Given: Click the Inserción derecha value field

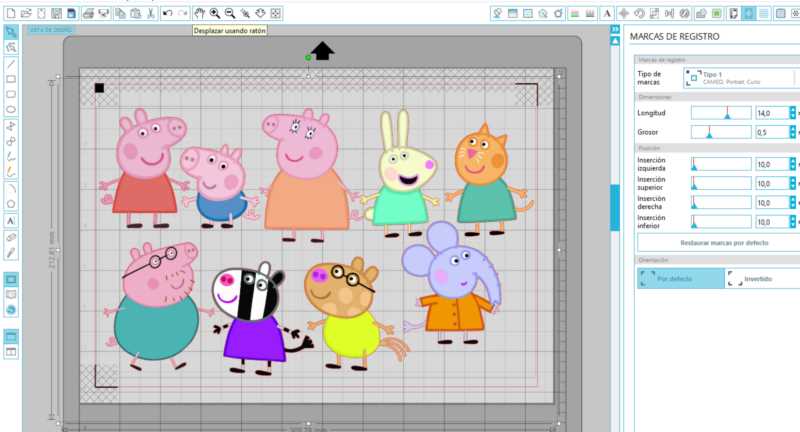Looking at the screenshot, I should pyautogui.click(x=772, y=202).
